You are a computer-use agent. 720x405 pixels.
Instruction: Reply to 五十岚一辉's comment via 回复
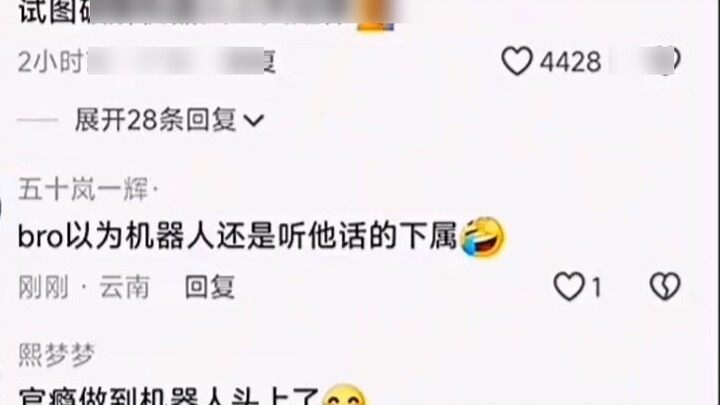(210, 287)
